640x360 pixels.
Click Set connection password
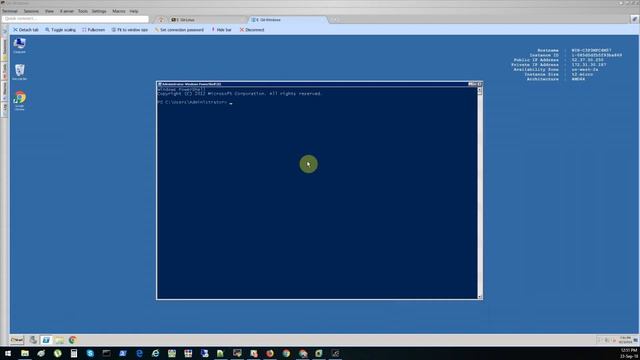tap(179, 30)
